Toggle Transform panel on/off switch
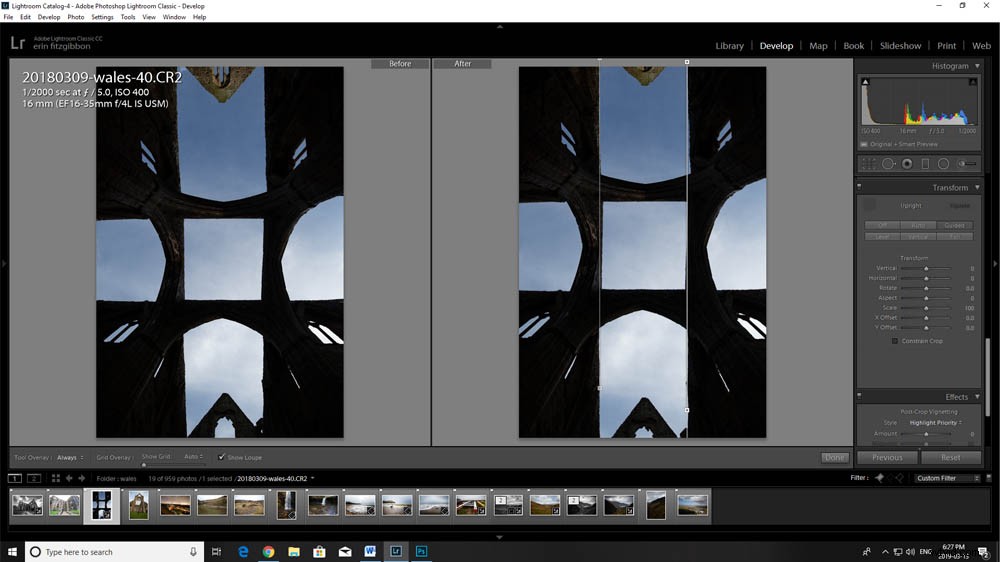The height and width of the screenshot is (562, 1000). [x=859, y=187]
